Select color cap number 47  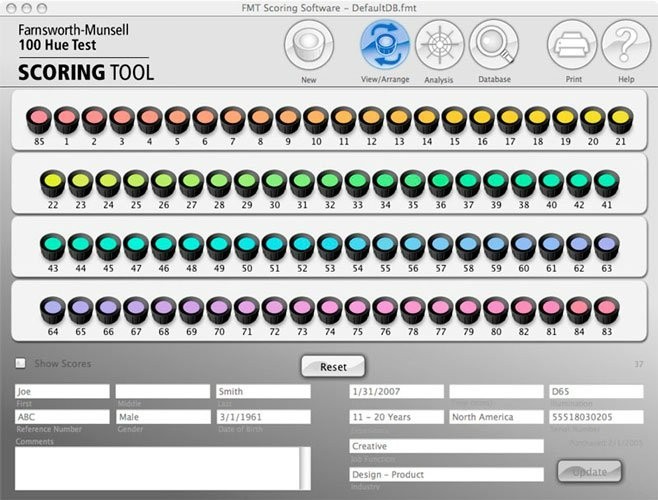pyautogui.click(x=136, y=247)
